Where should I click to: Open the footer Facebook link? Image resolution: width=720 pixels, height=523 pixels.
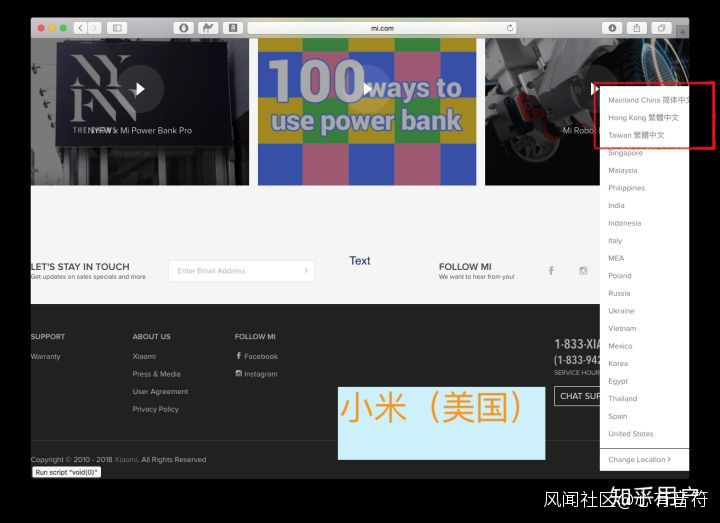[257, 356]
